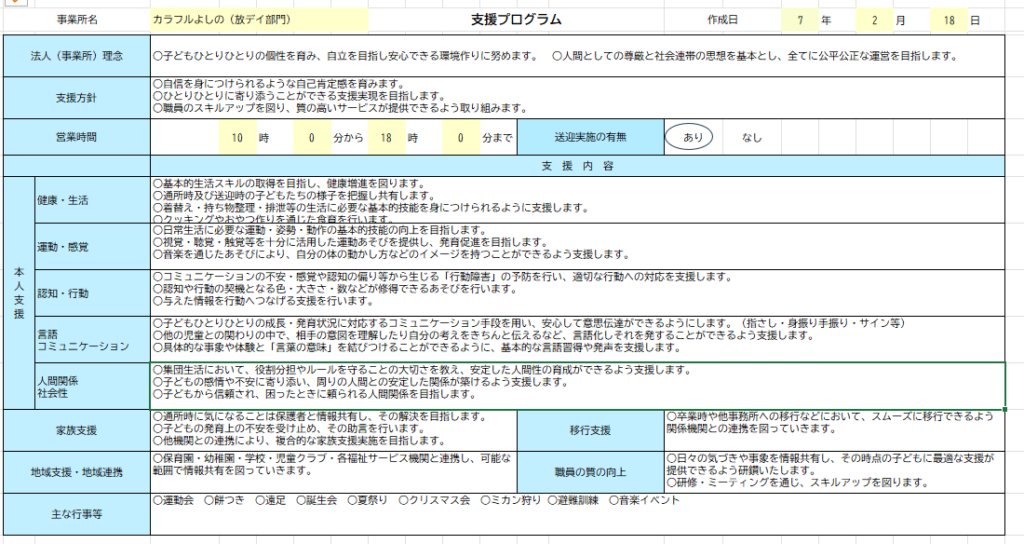Click the 分から label
Viewport: 1024px width, 544px height.
coord(348,138)
